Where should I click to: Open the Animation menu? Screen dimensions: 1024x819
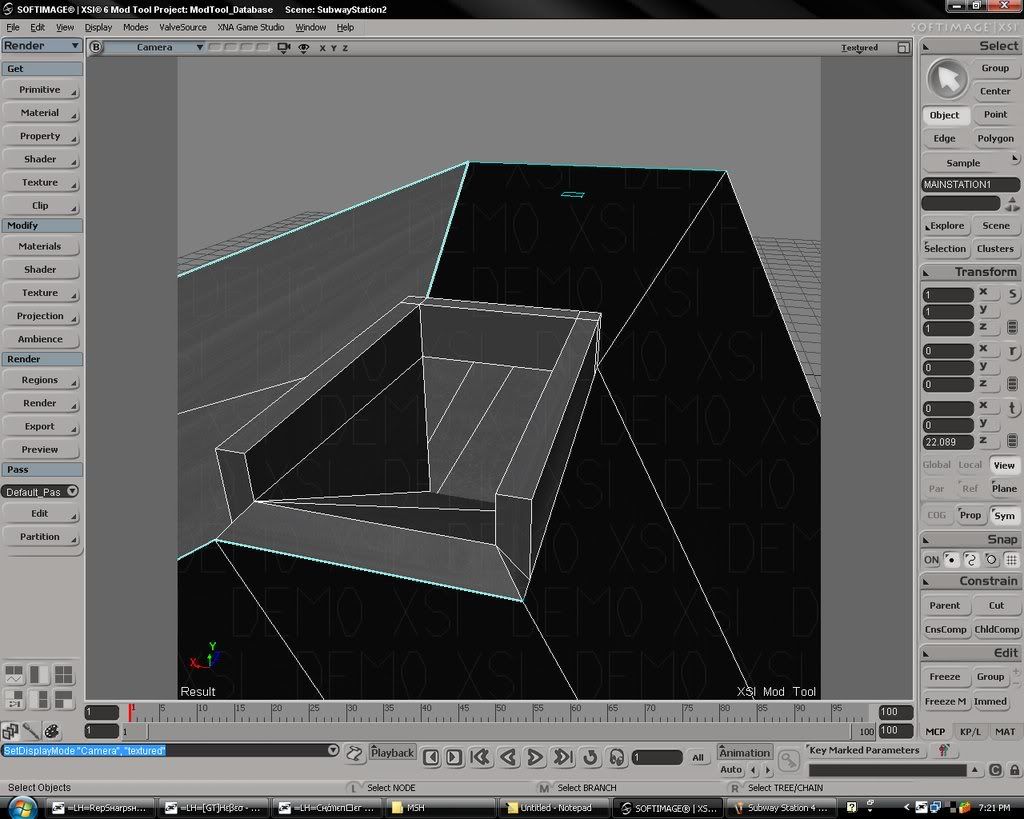[744, 752]
